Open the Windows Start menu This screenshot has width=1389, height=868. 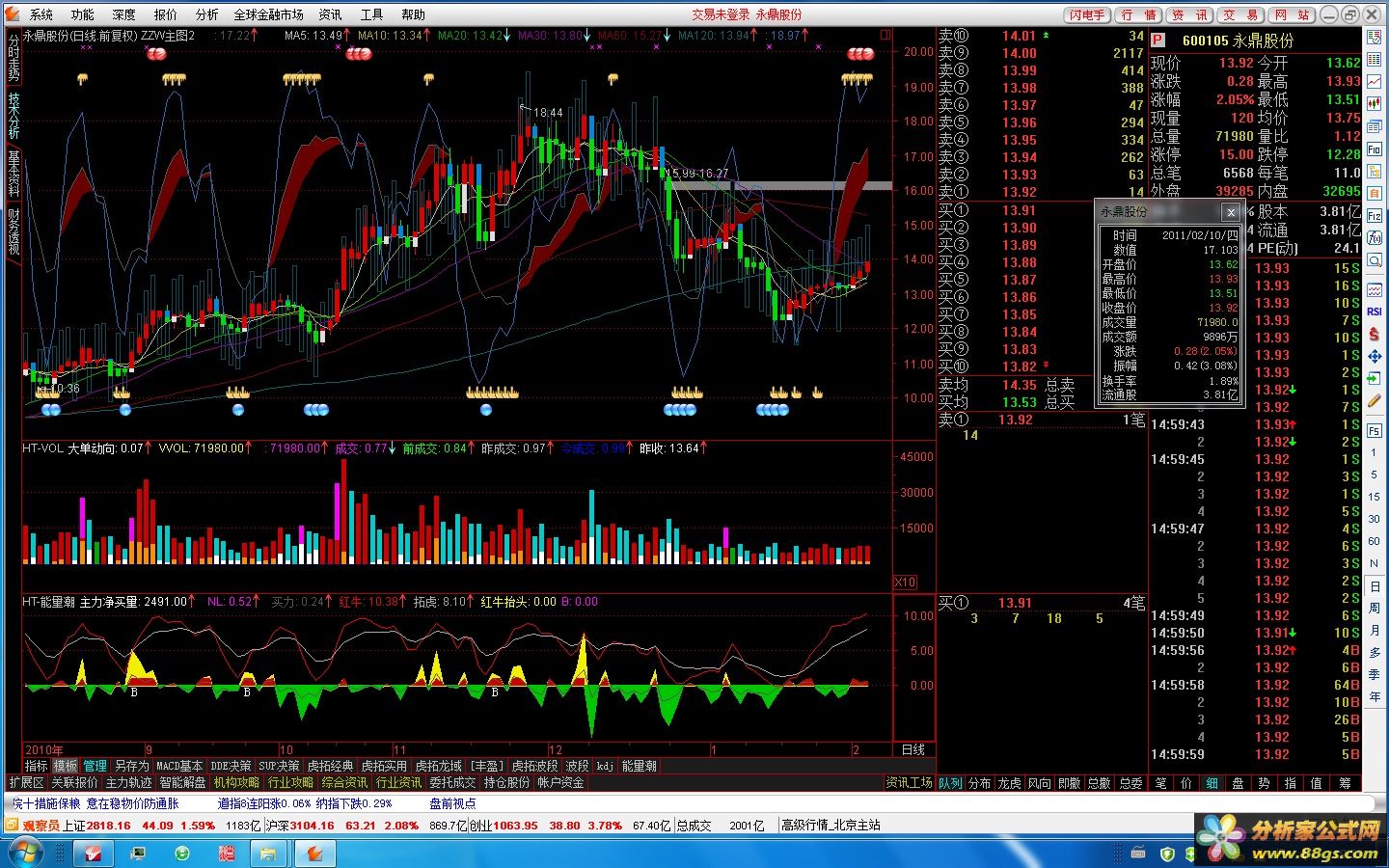click(x=24, y=853)
